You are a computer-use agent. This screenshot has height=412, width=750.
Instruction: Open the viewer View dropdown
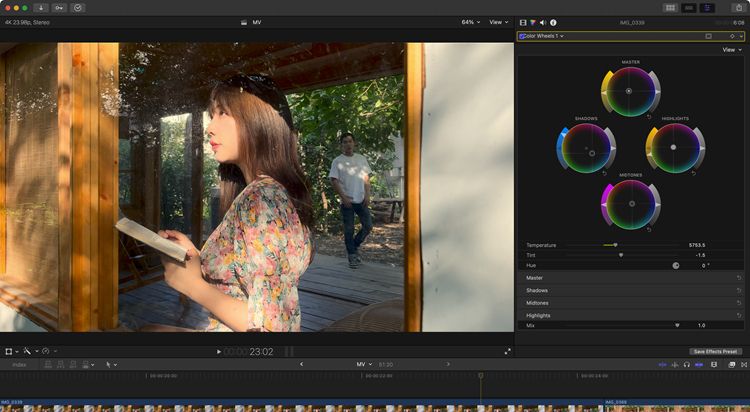click(x=498, y=22)
